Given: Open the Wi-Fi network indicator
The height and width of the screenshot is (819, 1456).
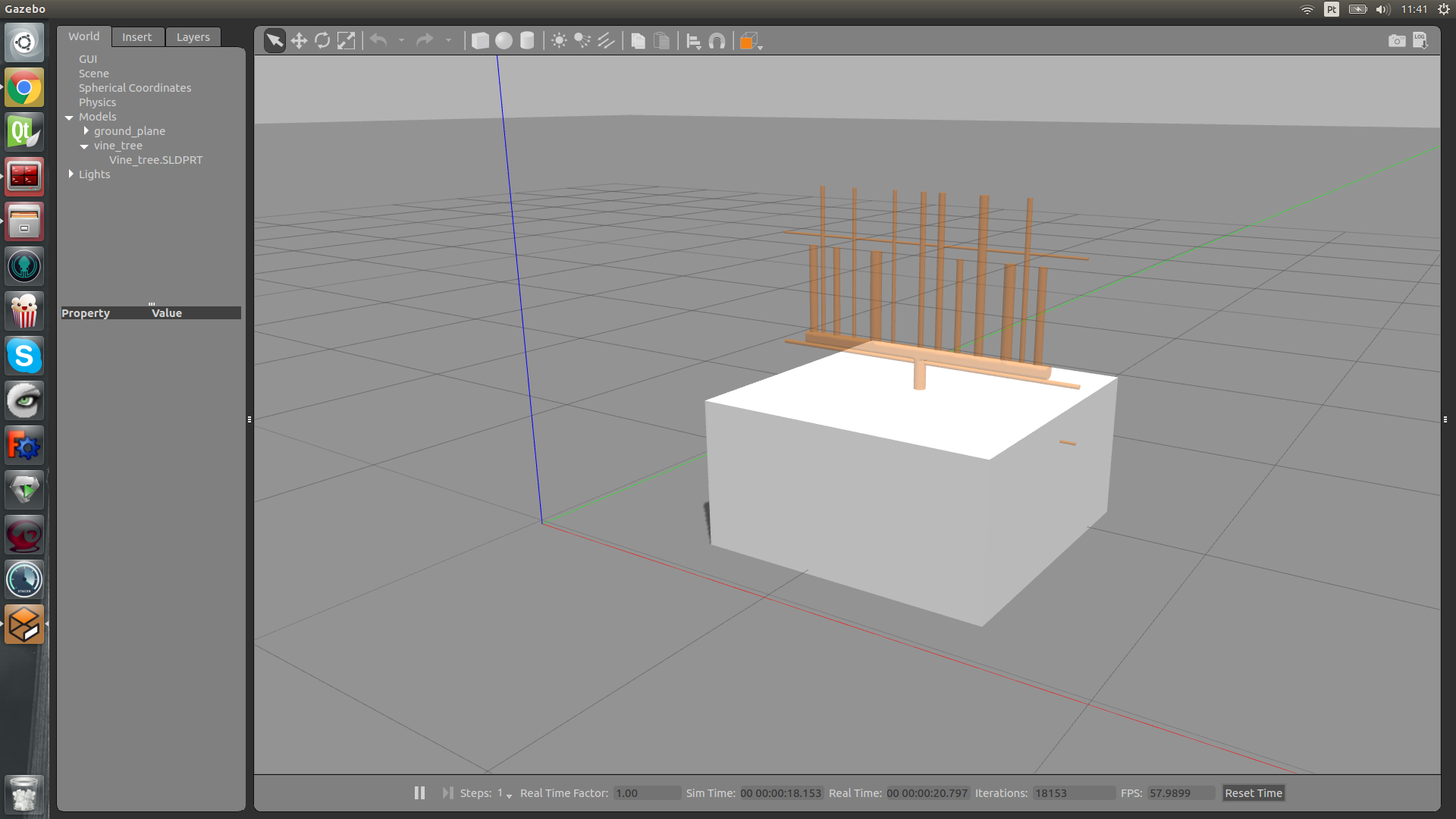Looking at the screenshot, I should (1307, 9).
